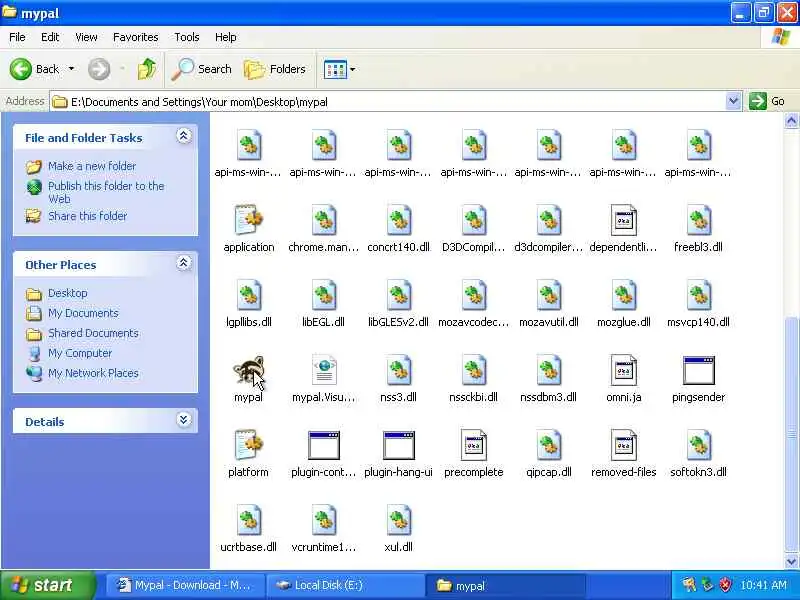Click Share this folder link
Viewport: 800px width, 600px height.
pos(87,216)
